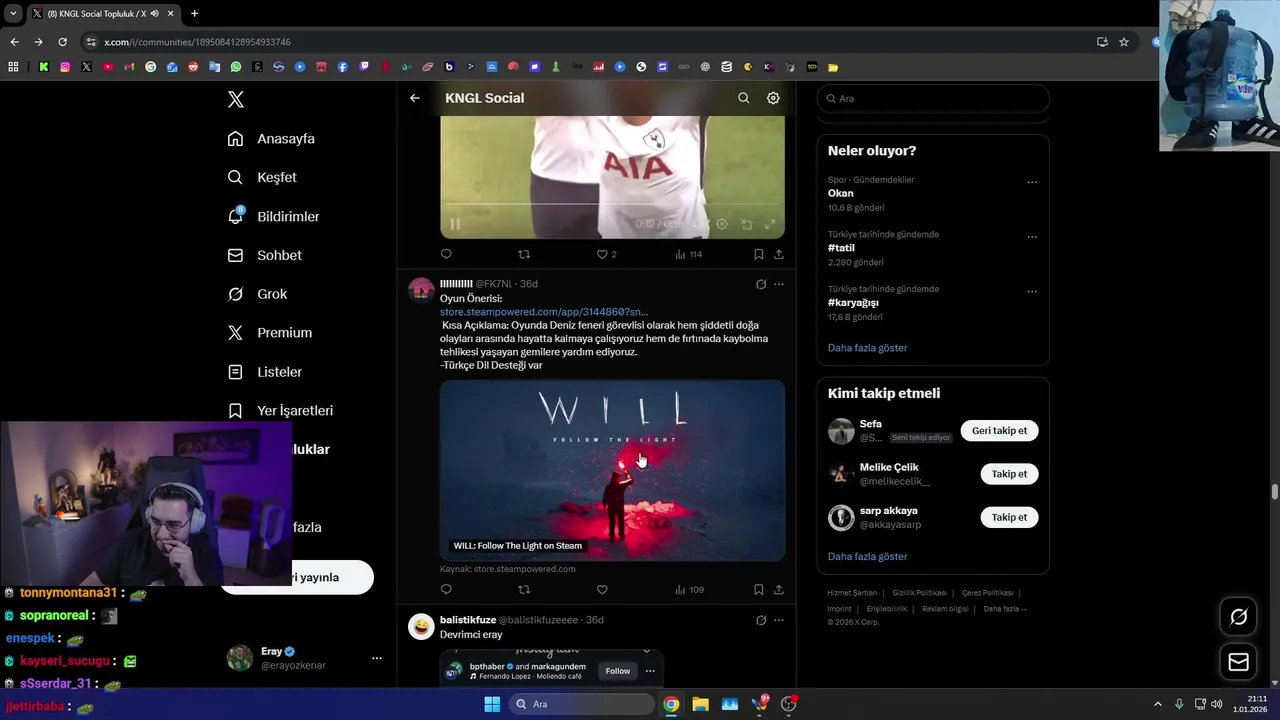Screen dimensions: 1280x720
Task: Show more trends via Daha fazla göster
Action: point(867,348)
